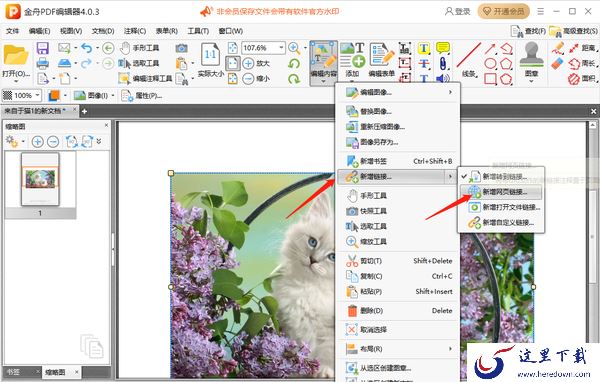Toggle the checked 新增转到链接 option
Viewport: 600px width, 382px height.
[501, 176]
